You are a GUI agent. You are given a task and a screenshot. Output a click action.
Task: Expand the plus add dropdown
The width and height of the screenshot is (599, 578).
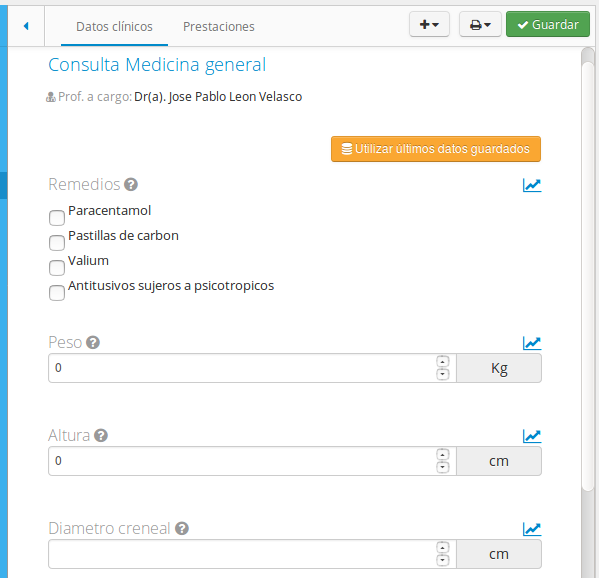(429, 24)
